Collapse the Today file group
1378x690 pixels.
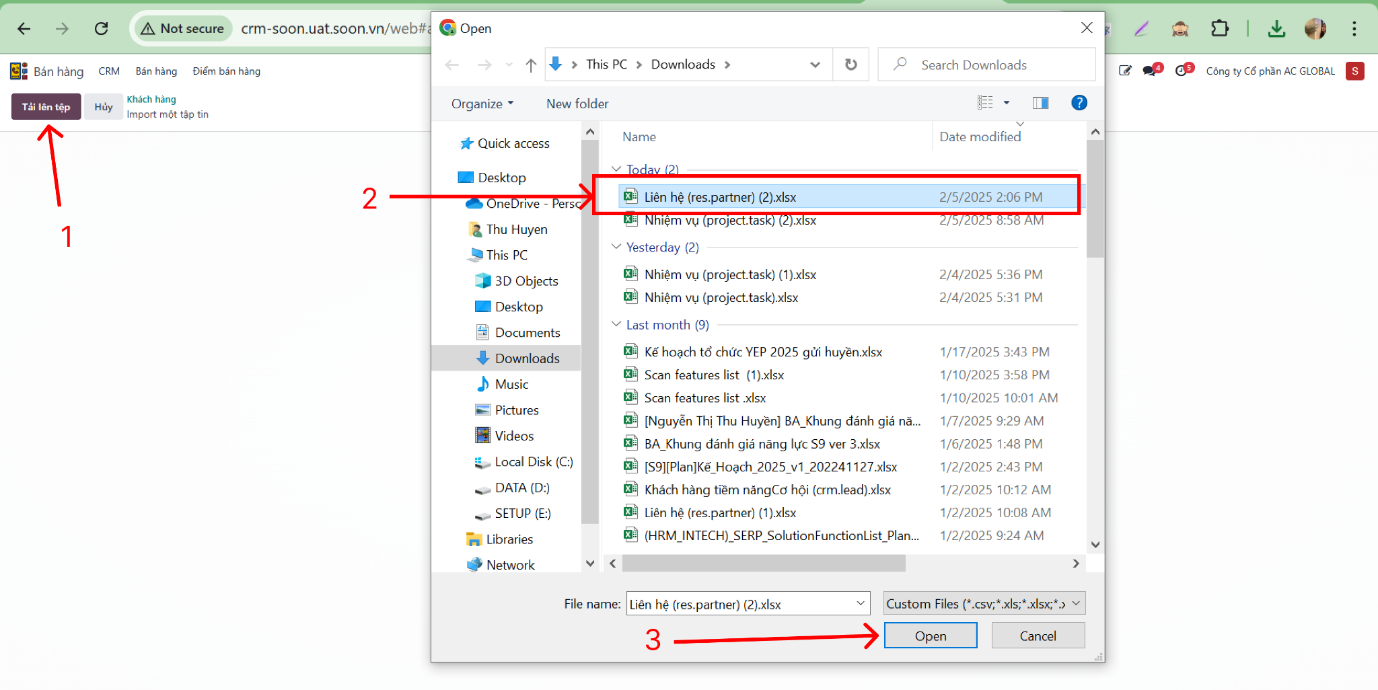click(615, 170)
